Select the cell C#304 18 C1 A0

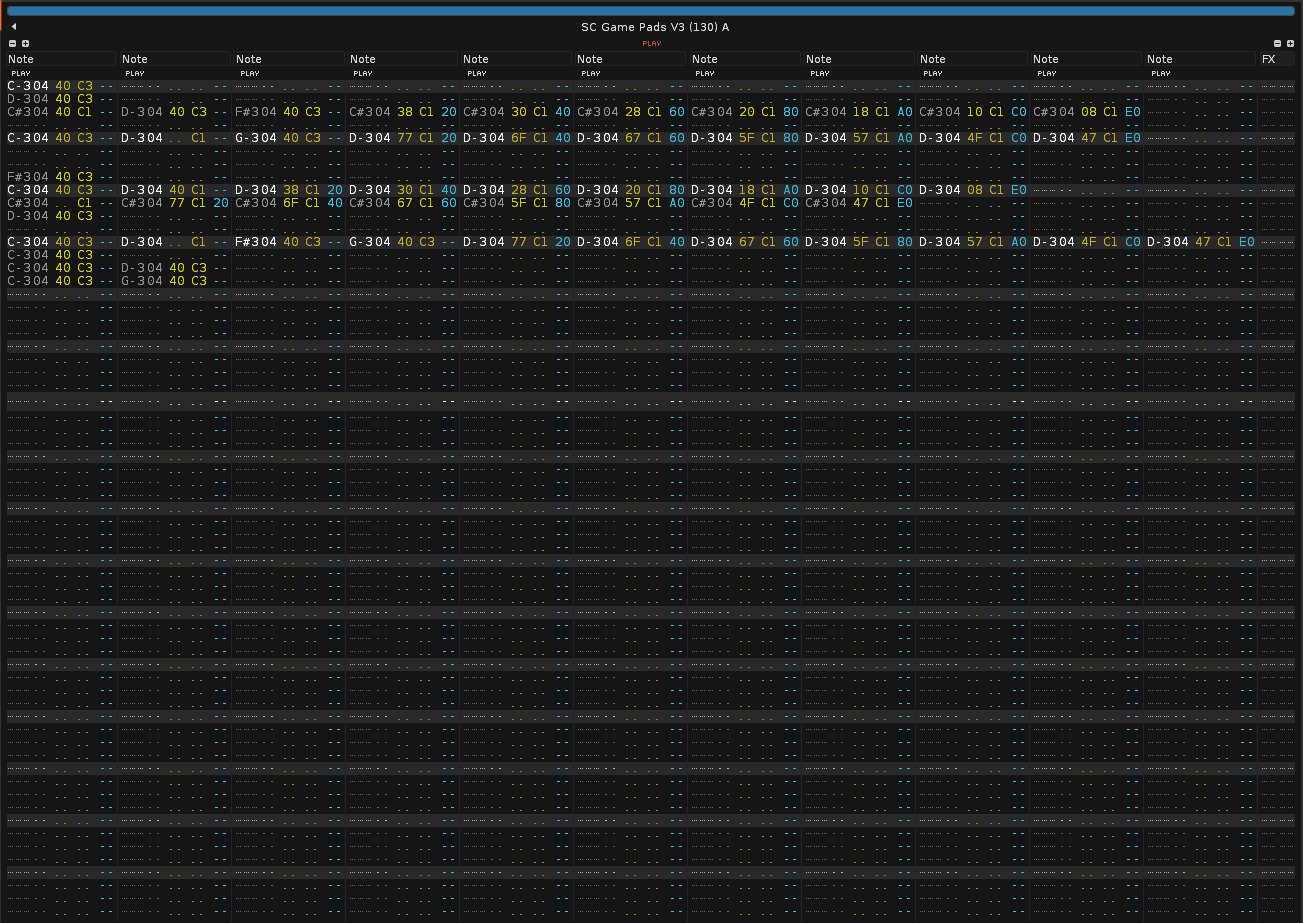859,112
